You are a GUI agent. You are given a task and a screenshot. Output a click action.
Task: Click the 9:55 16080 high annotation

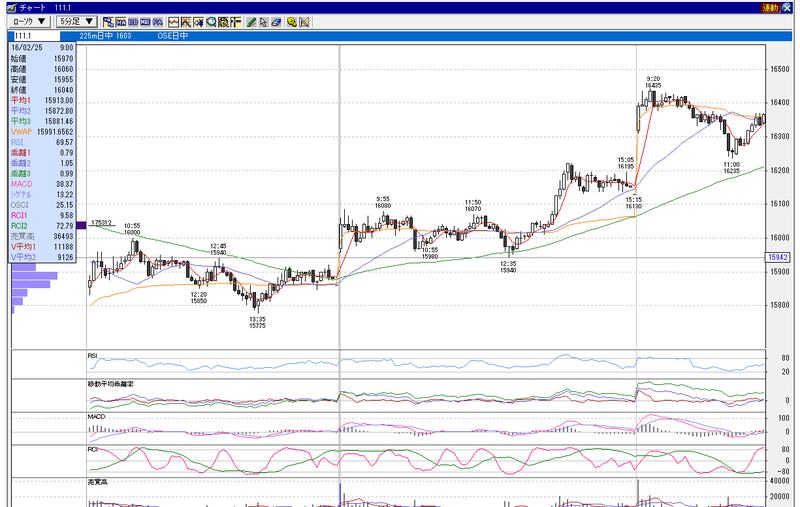tap(383, 202)
